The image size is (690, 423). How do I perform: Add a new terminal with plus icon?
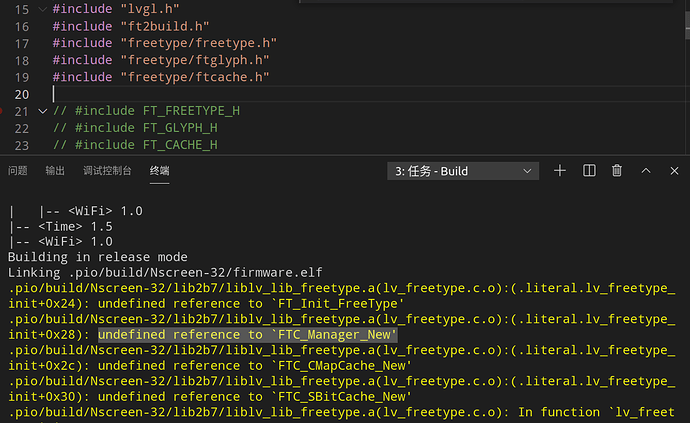559,171
